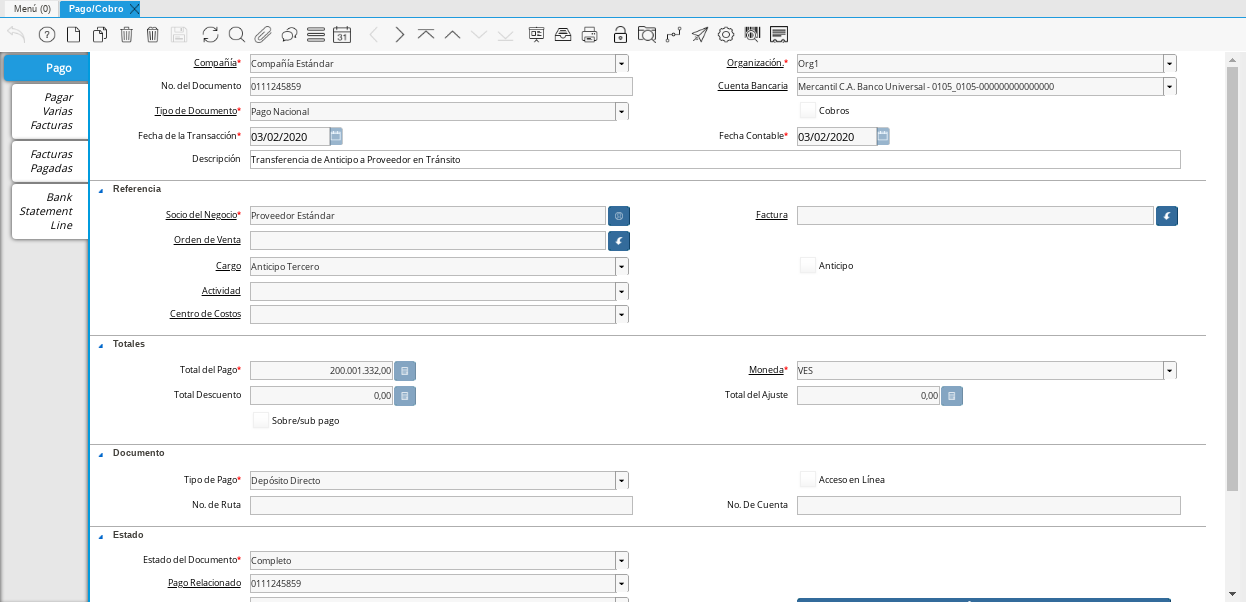Click the Socio del Negocio label link
Screen dimensions: 1246x602
[x=203, y=215]
